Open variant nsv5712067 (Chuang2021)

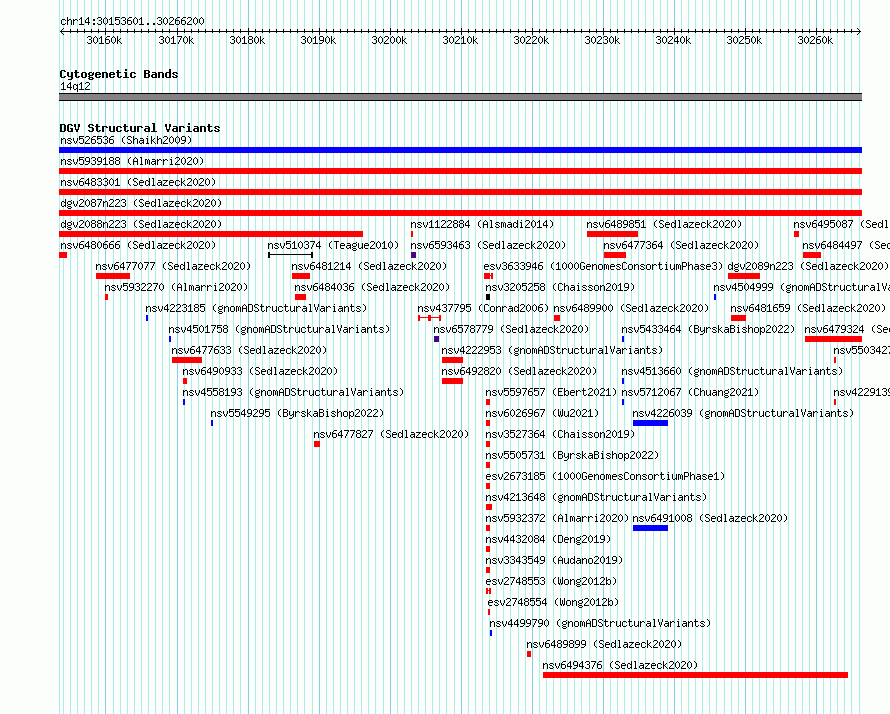(x=690, y=392)
